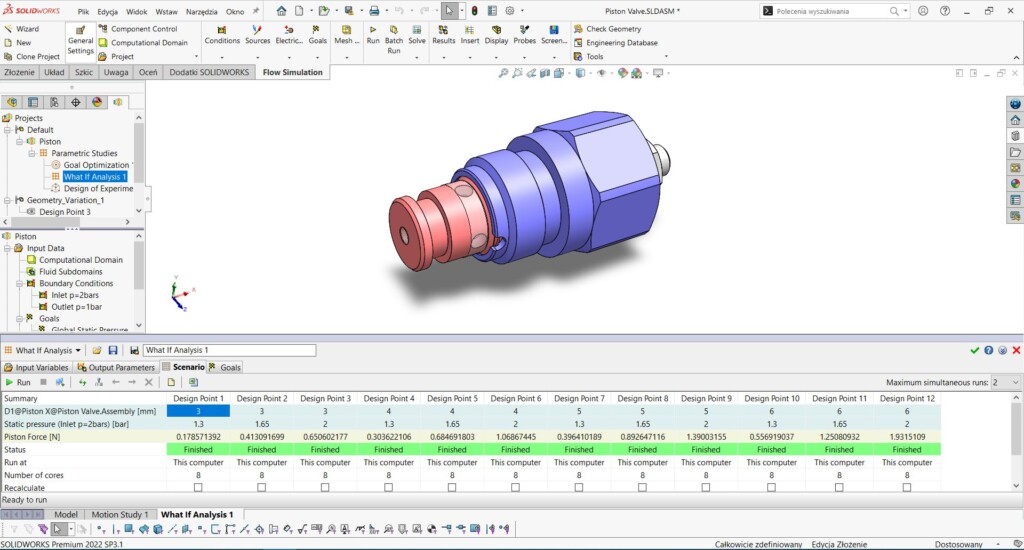This screenshot has height=550, width=1024.
Task: Click the green checkmark to accept study
Action: (x=975, y=351)
